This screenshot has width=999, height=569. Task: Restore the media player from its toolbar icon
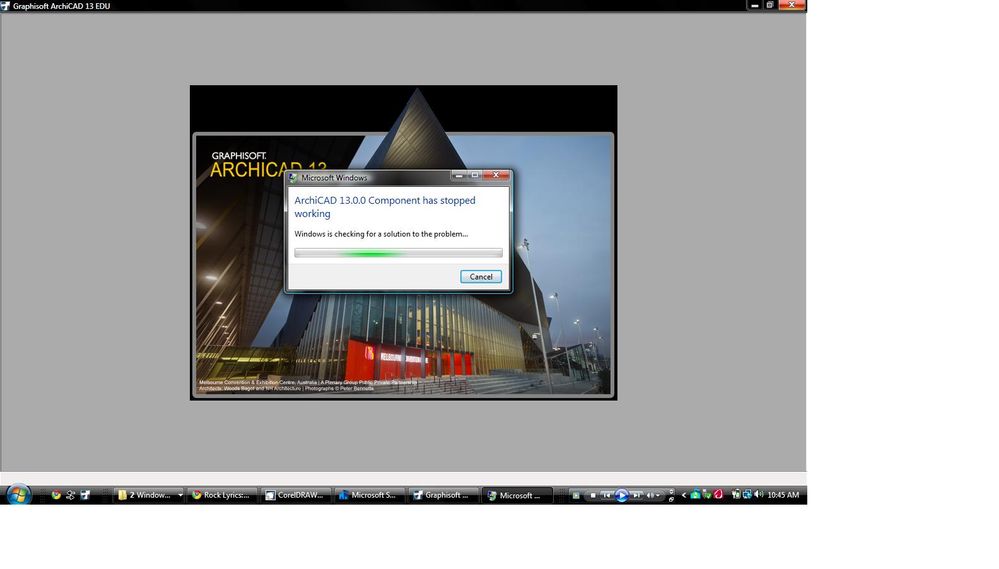(x=671, y=499)
